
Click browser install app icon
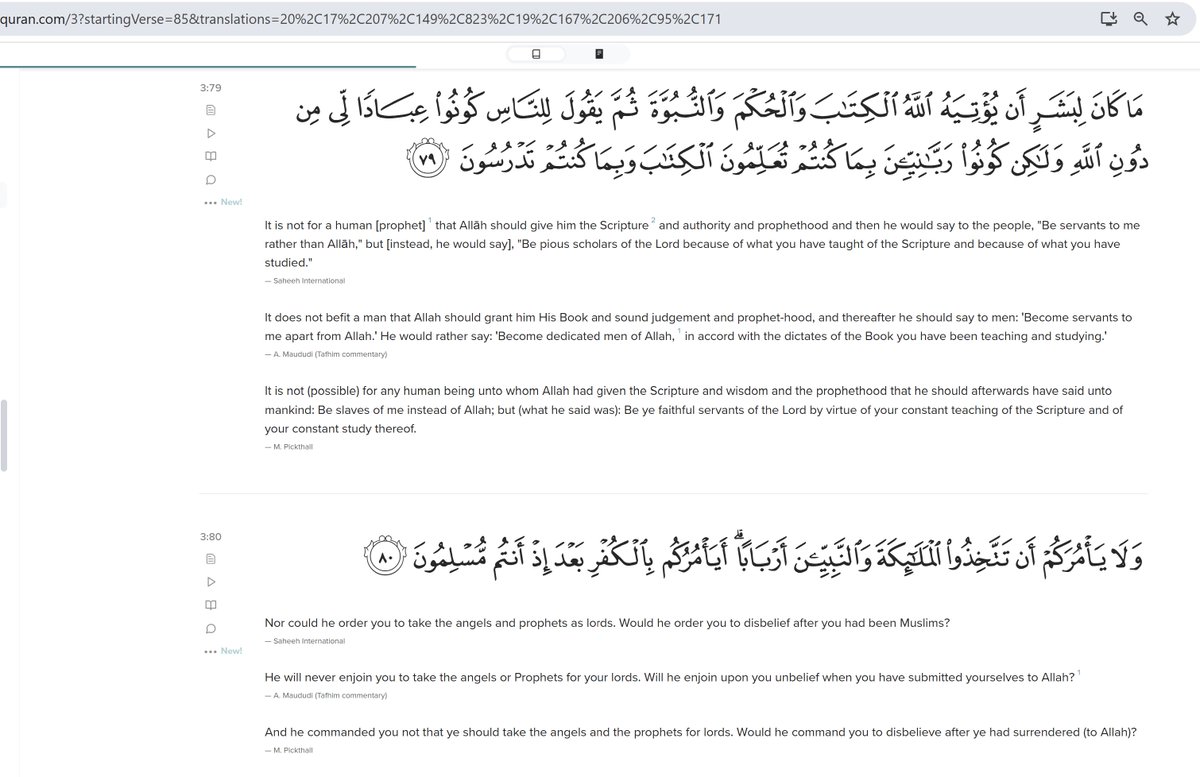1108,19
